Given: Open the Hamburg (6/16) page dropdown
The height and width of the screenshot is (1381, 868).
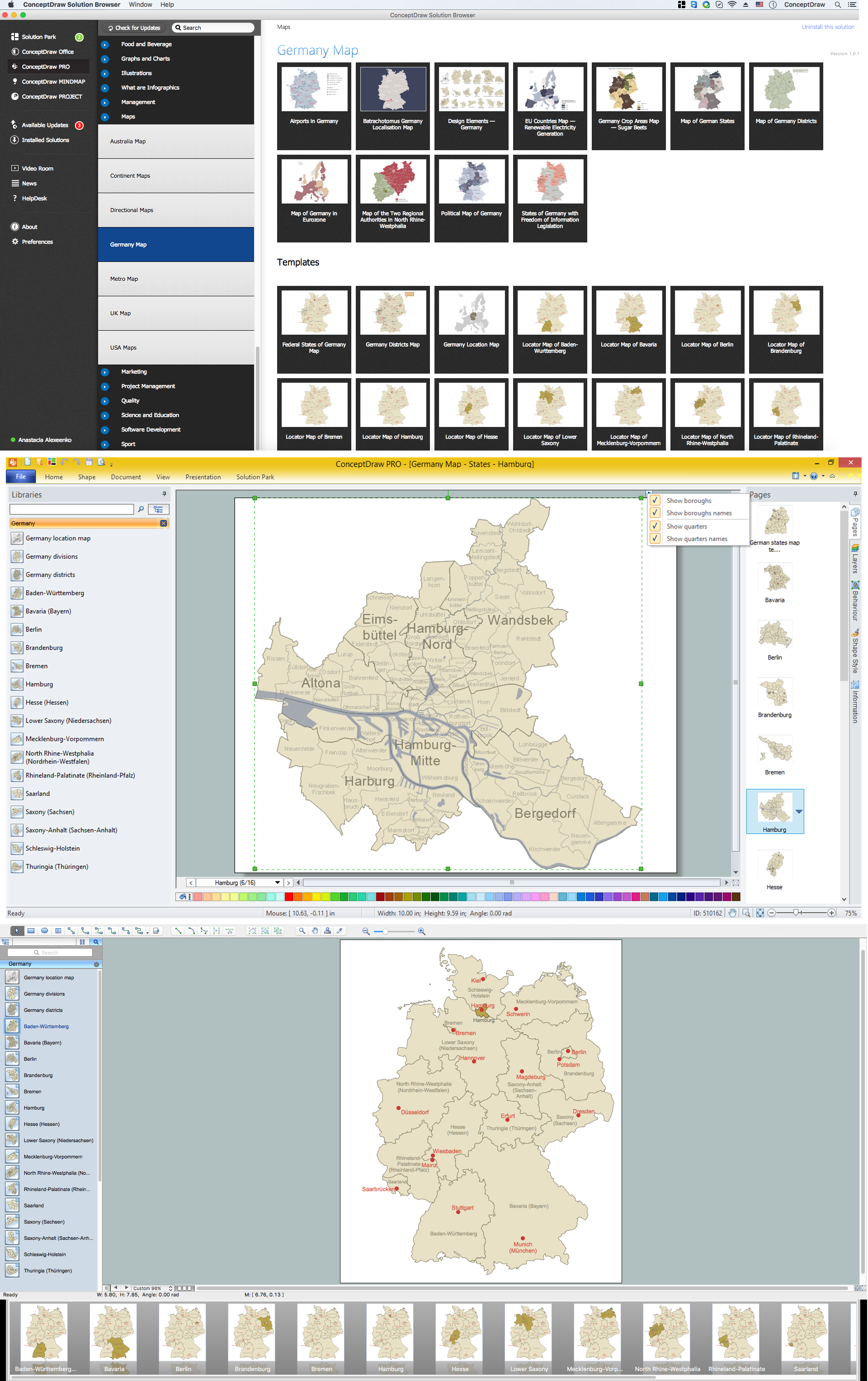Looking at the screenshot, I should click(278, 883).
